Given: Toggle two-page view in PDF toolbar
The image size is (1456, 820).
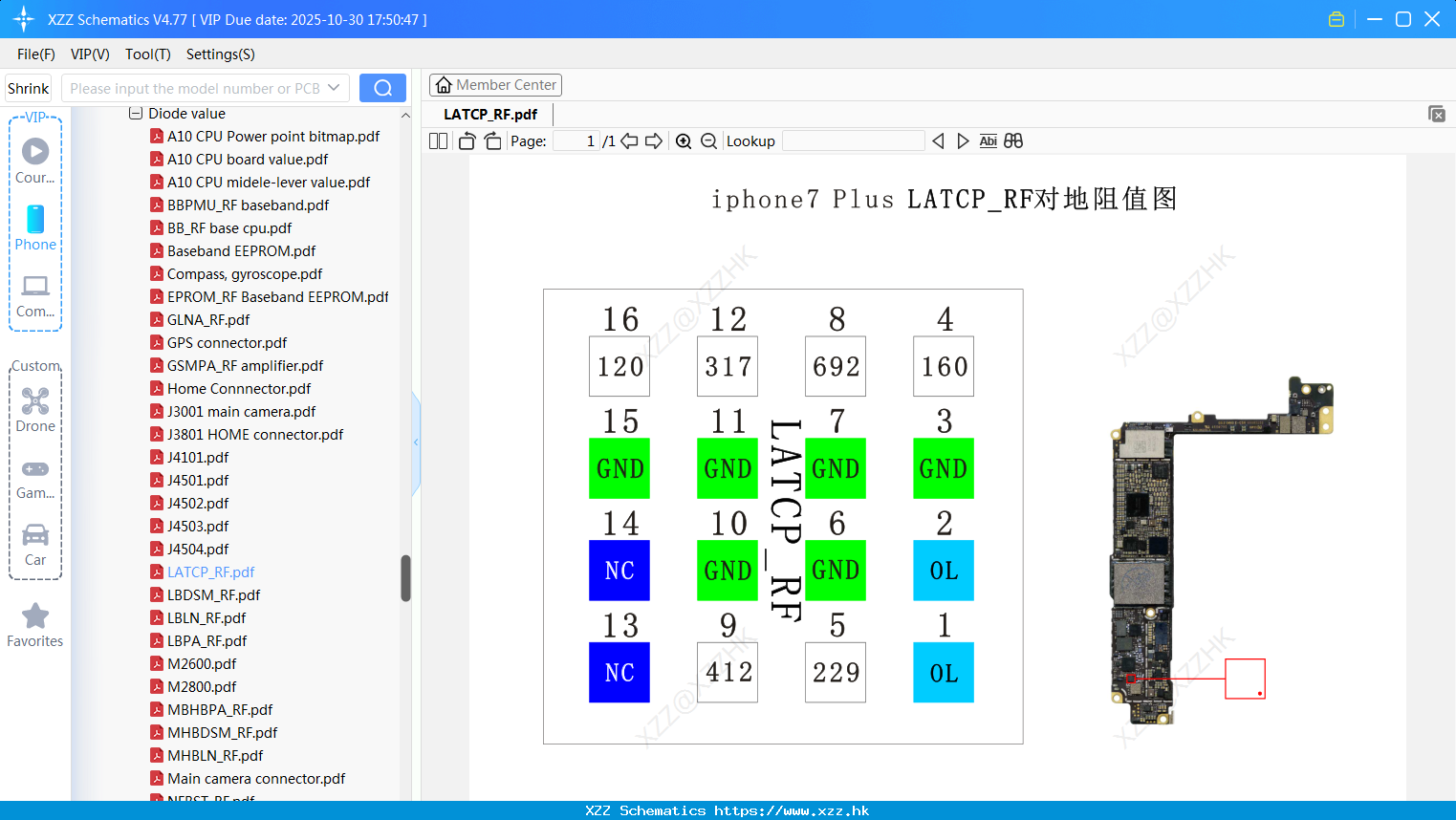Looking at the screenshot, I should point(439,140).
